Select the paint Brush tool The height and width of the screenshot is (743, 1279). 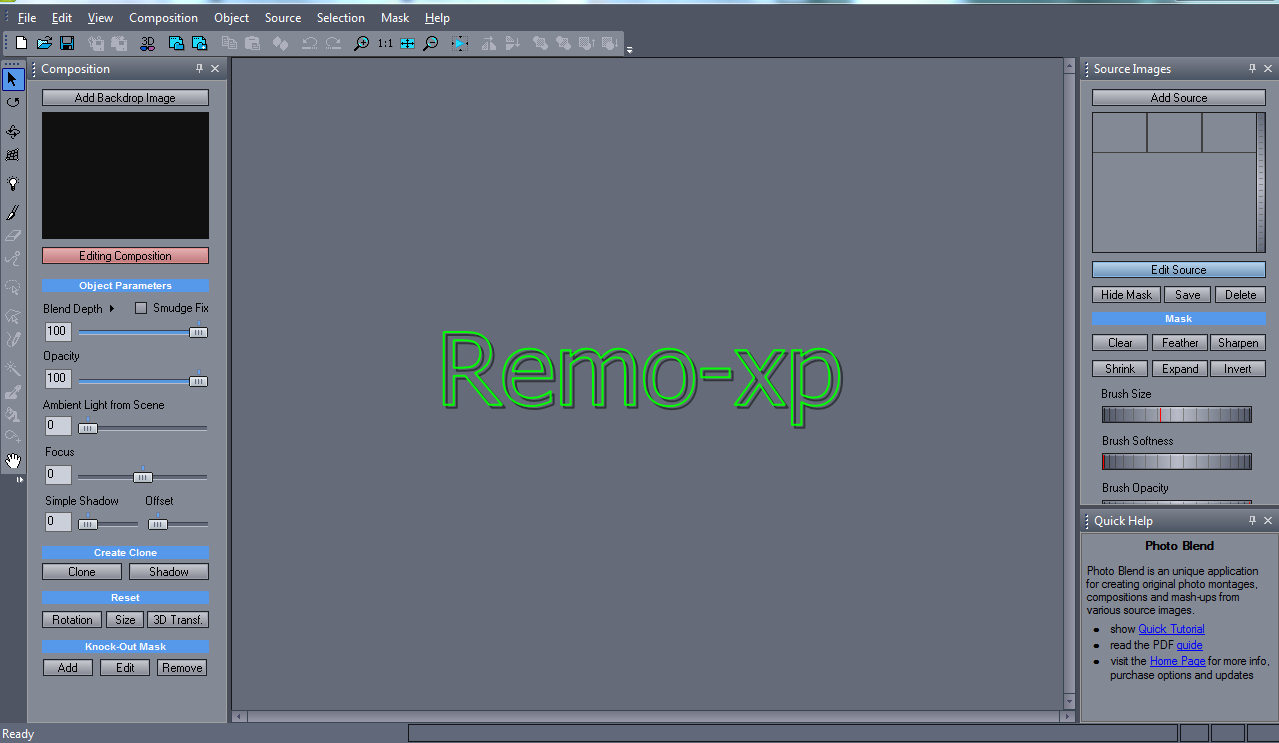(x=13, y=212)
